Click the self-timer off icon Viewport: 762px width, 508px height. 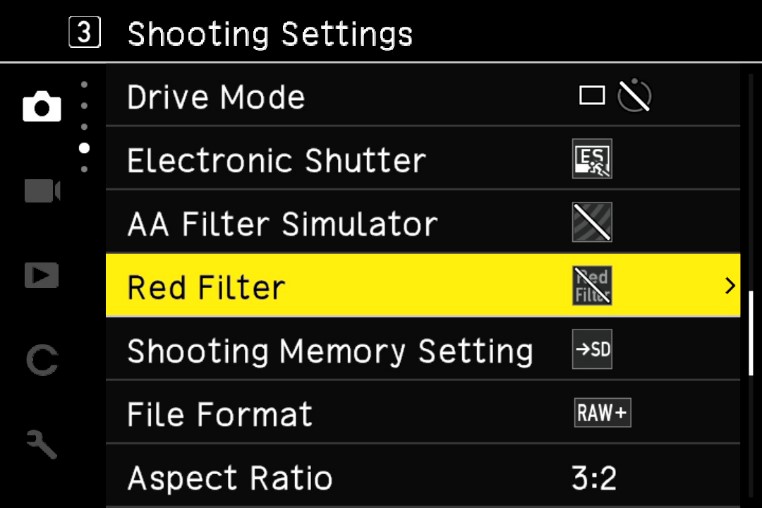634,96
